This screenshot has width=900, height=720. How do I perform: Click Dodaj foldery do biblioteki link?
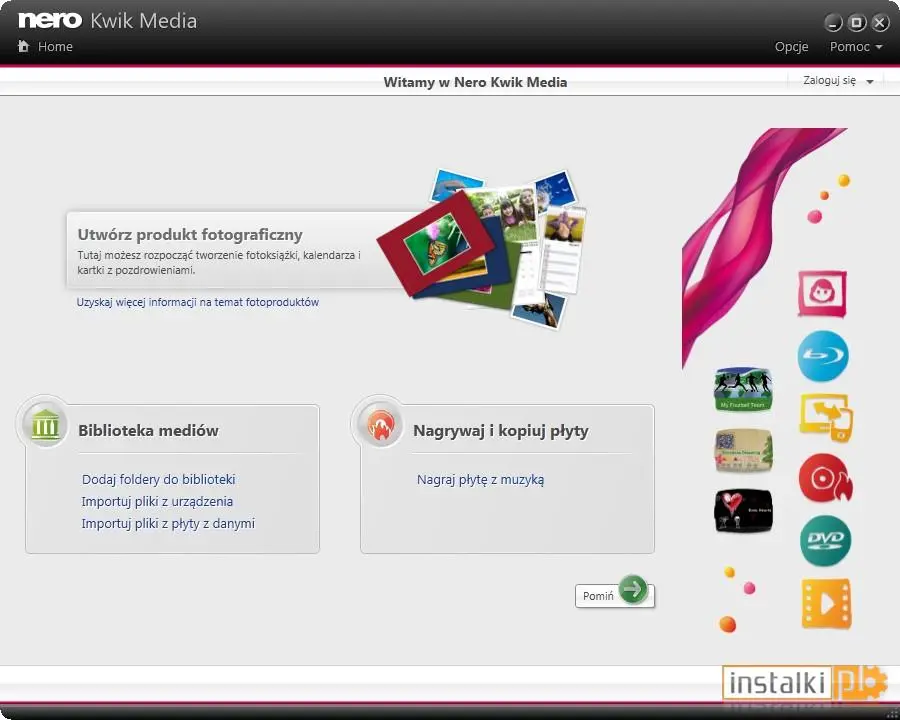pos(158,479)
